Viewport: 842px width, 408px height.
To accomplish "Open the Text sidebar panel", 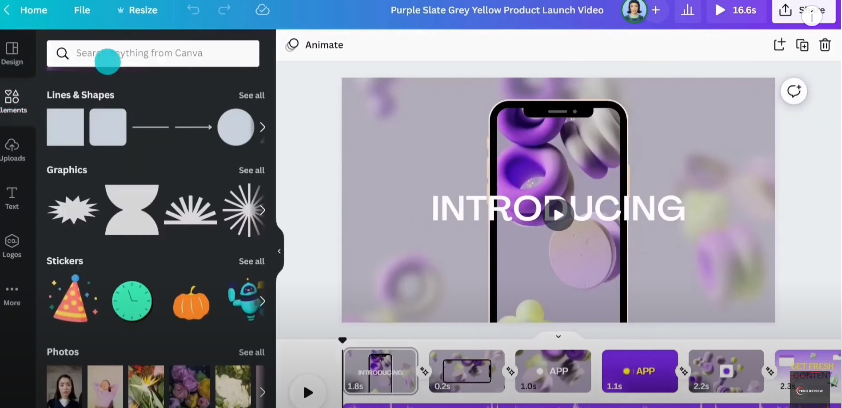I will (x=12, y=197).
